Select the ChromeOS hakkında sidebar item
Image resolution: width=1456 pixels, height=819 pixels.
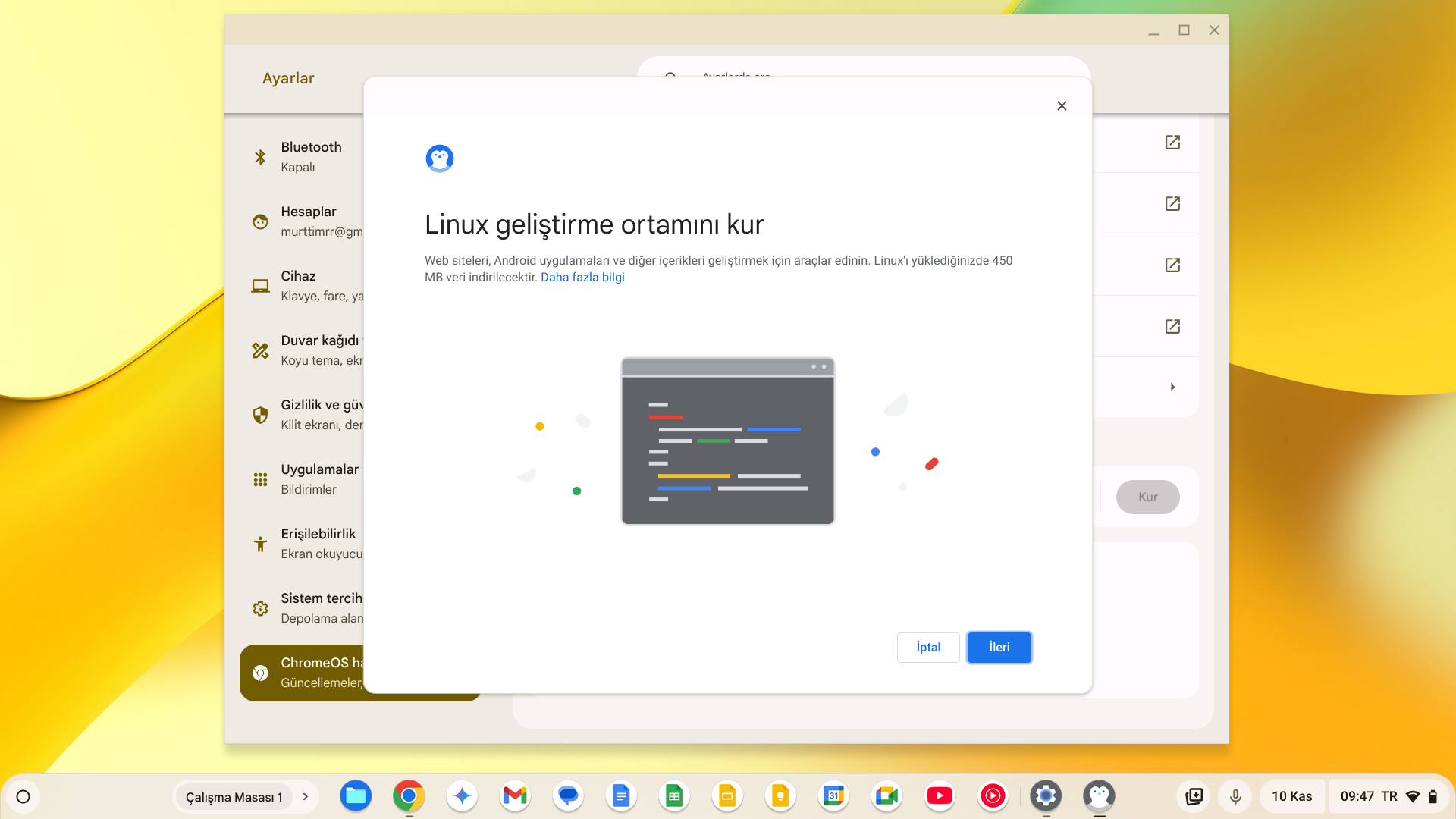pyautogui.click(x=303, y=673)
